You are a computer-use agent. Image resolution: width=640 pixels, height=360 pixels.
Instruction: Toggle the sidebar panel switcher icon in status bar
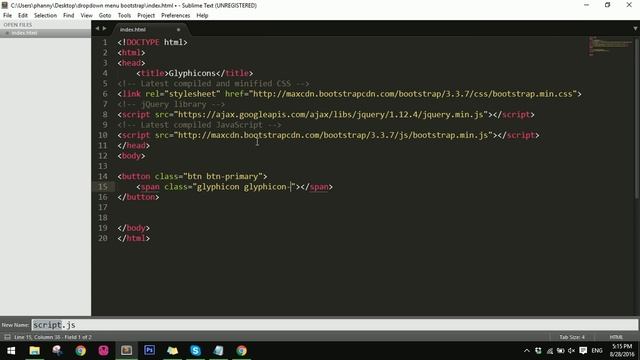pos(7,337)
